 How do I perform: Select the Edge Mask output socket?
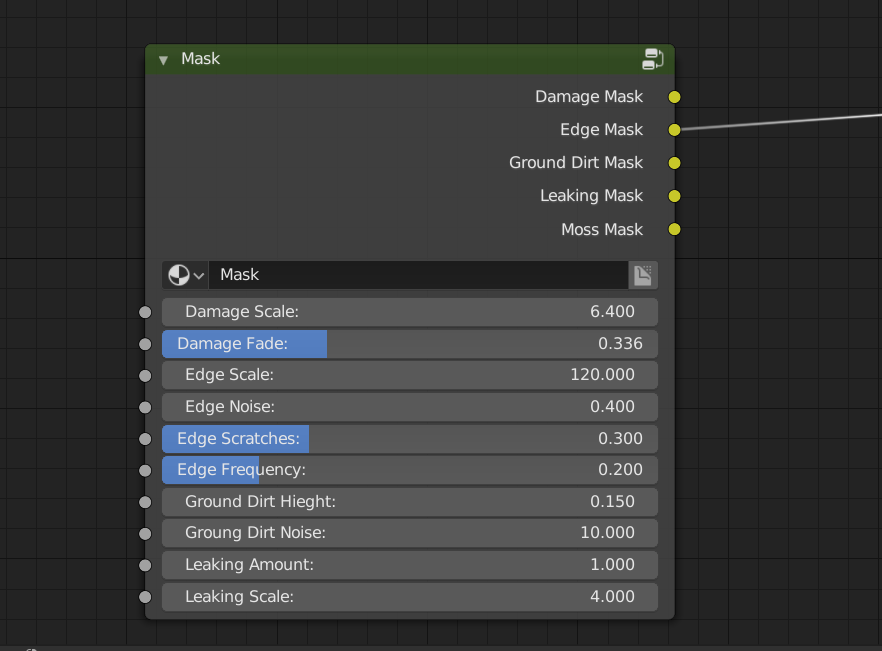[674, 130]
